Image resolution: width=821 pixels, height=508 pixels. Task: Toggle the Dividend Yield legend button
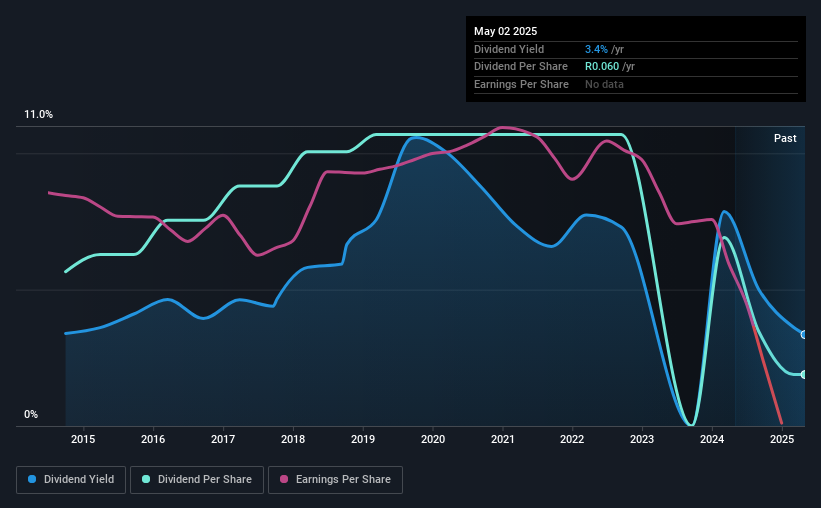pyautogui.click(x=71, y=480)
